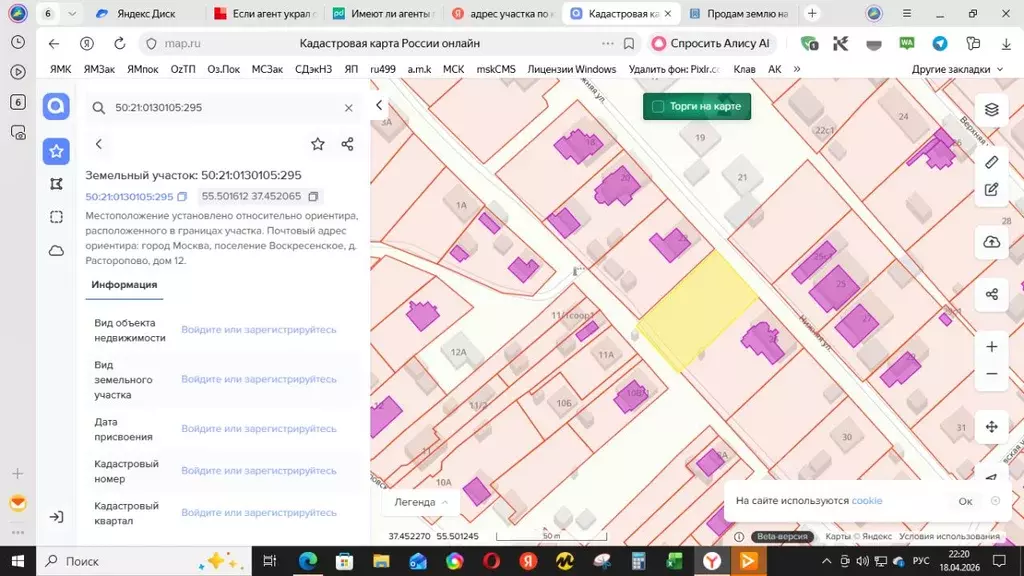Share the parcel card via share icon
This screenshot has width=1024, height=576.
point(347,144)
